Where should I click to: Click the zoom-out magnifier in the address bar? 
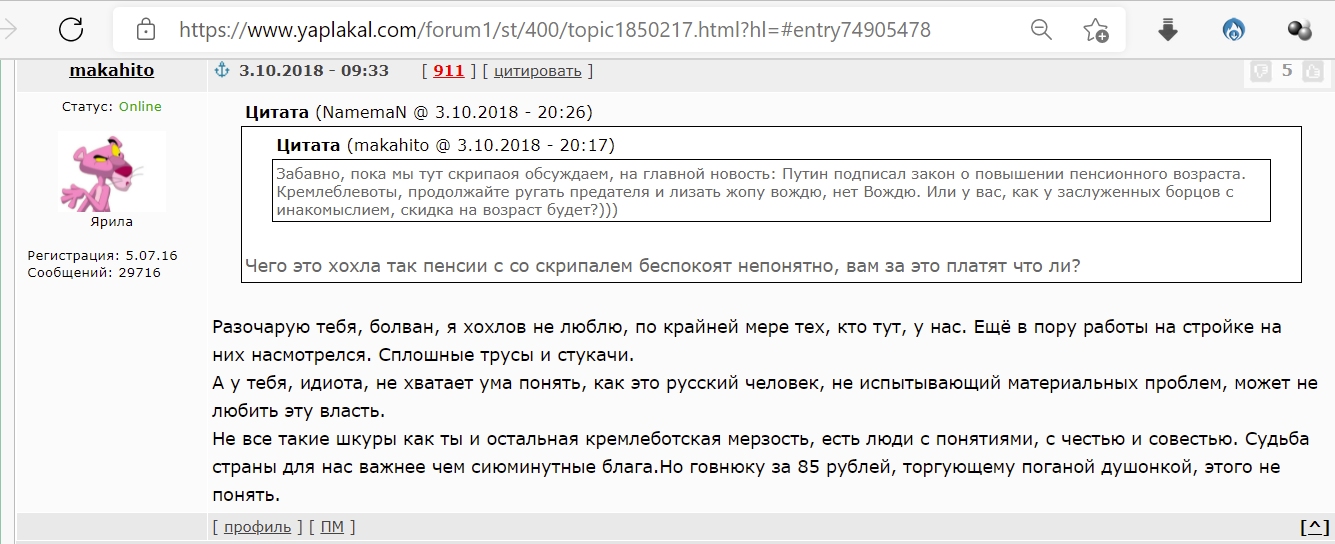click(1042, 30)
